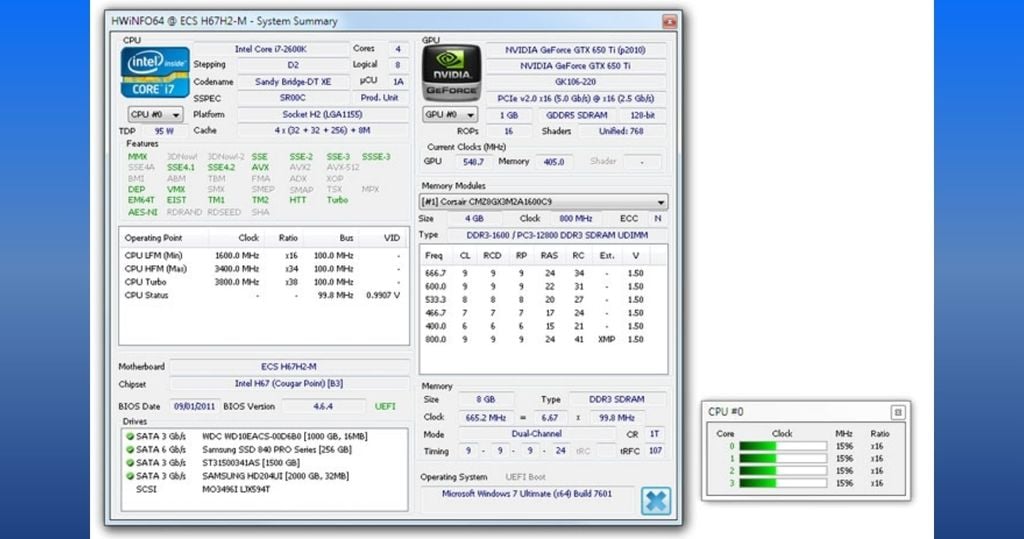This screenshot has width=1024, height=539.
Task: Open the GPU #0 selector dropdown
Action: pyautogui.click(x=449, y=115)
